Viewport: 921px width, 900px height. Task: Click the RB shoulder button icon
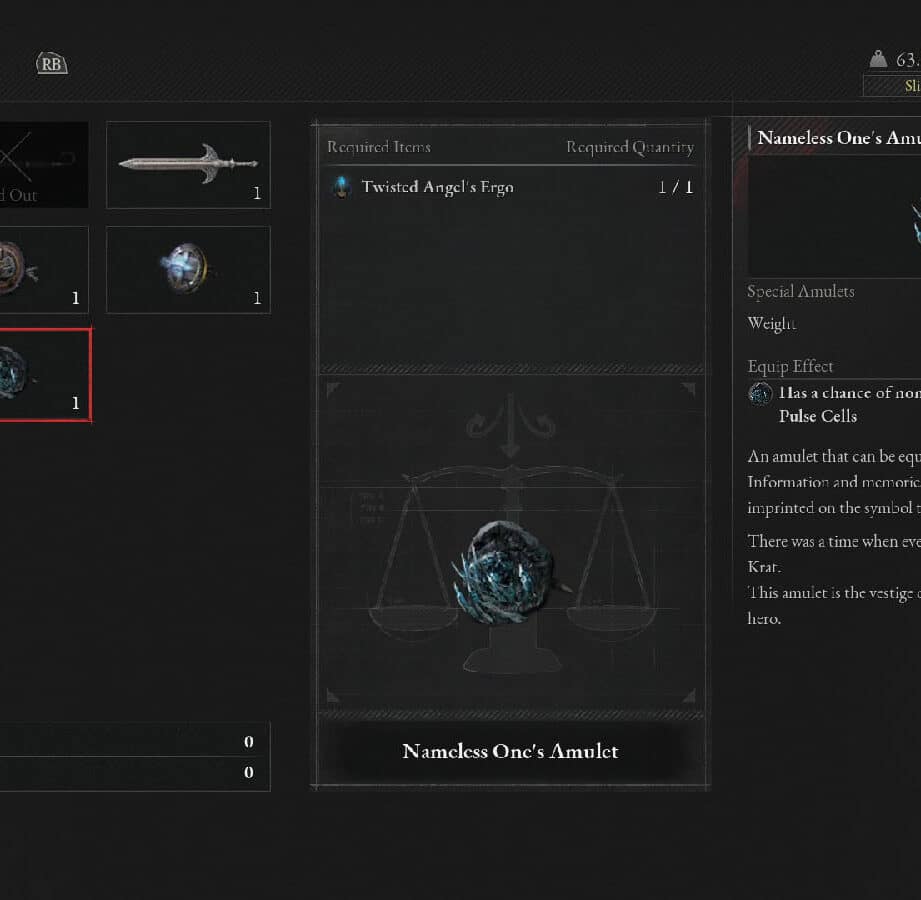pyautogui.click(x=52, y=63)
